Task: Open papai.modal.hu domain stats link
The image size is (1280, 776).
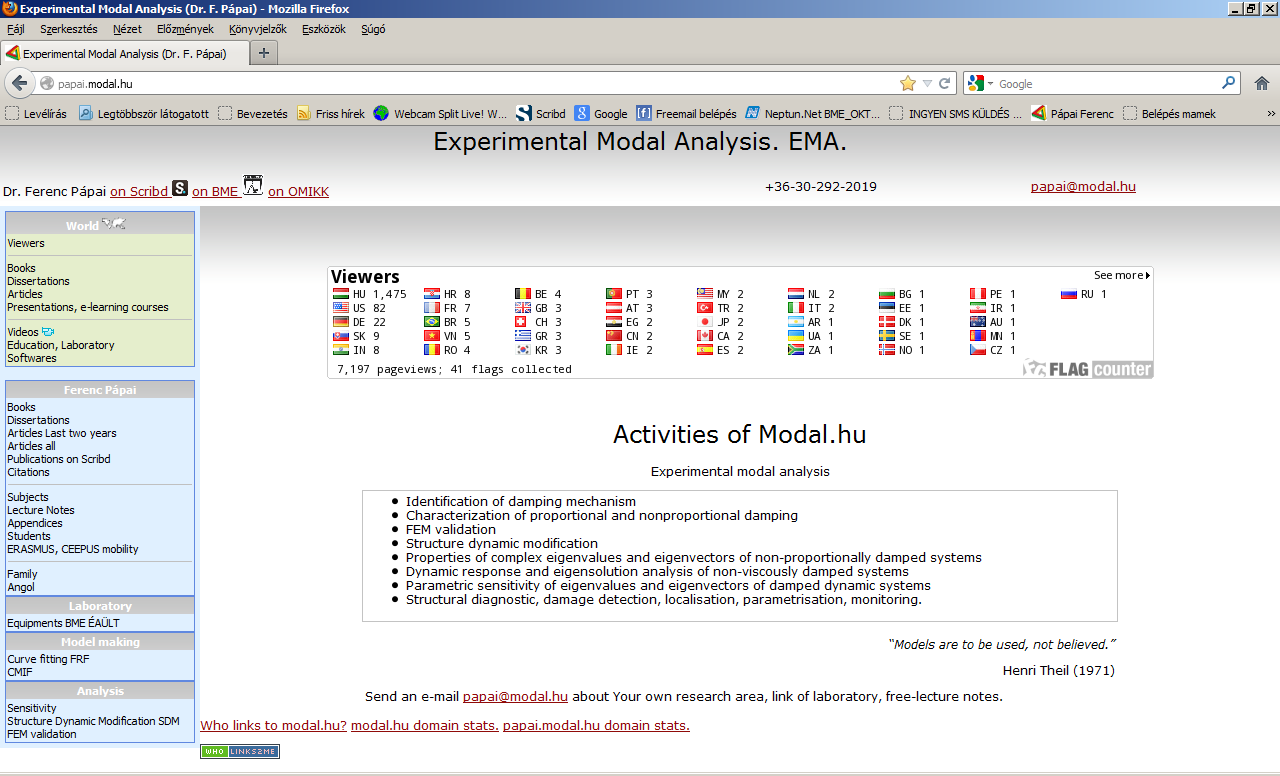Action: click(596, 725)
